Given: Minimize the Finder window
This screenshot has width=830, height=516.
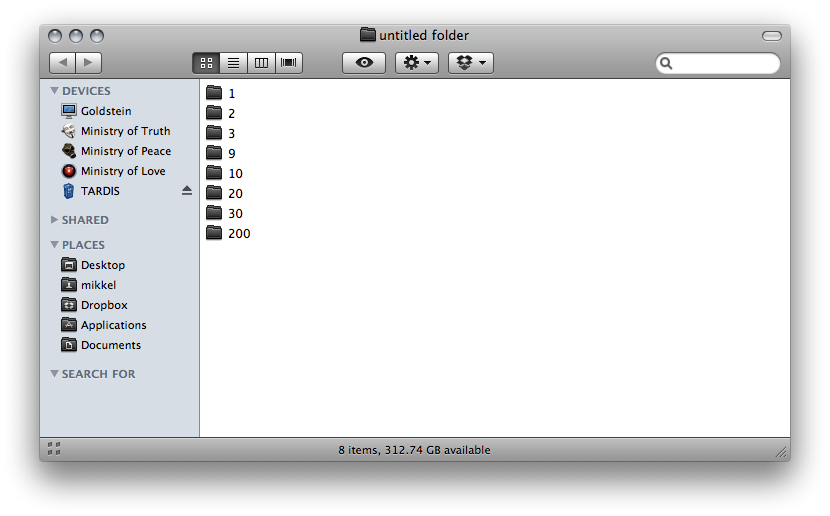Looking at the screenshot, I should coord(76,36).
